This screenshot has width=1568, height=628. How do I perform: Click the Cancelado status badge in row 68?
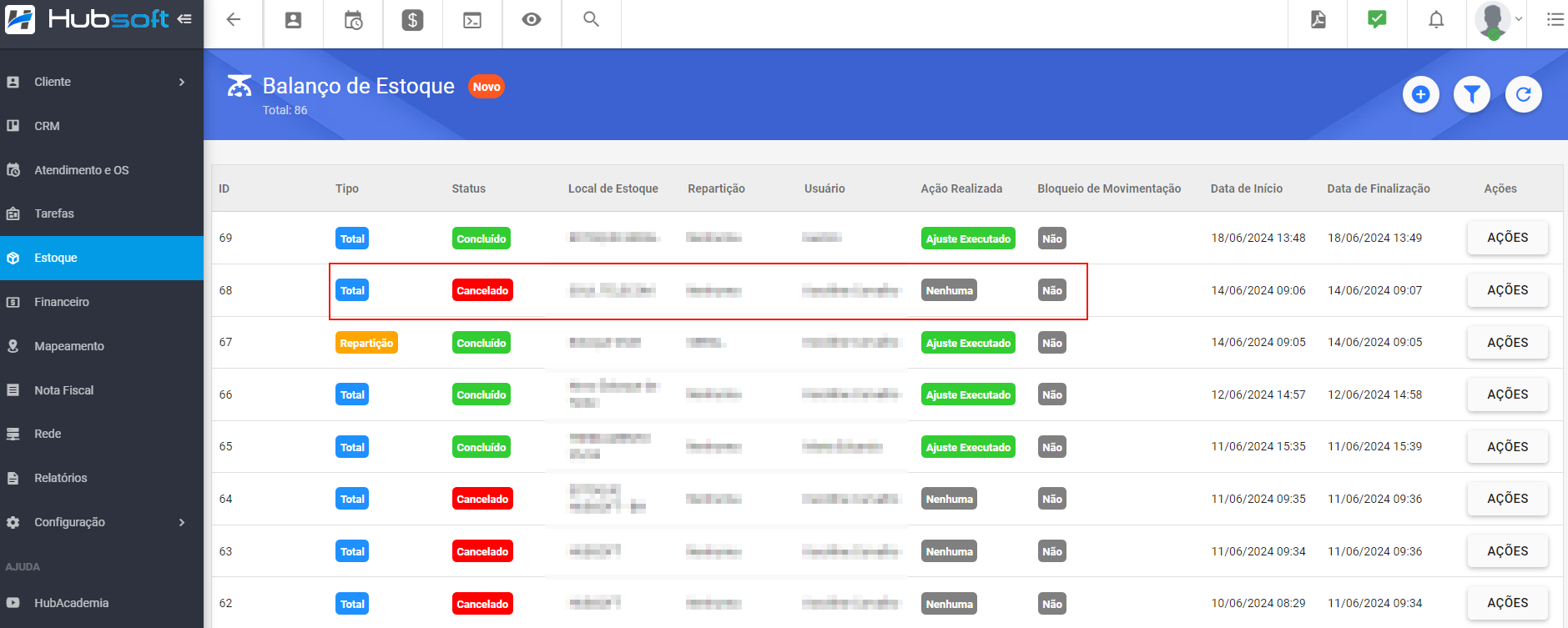pyautogui.click(x=482, y=290)
